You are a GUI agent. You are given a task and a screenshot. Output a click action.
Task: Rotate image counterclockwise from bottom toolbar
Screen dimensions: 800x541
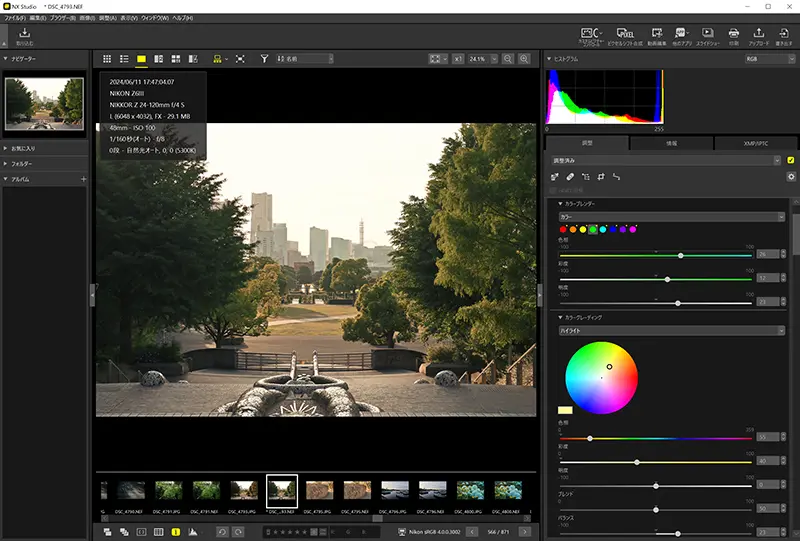click(x=221, y=531)
